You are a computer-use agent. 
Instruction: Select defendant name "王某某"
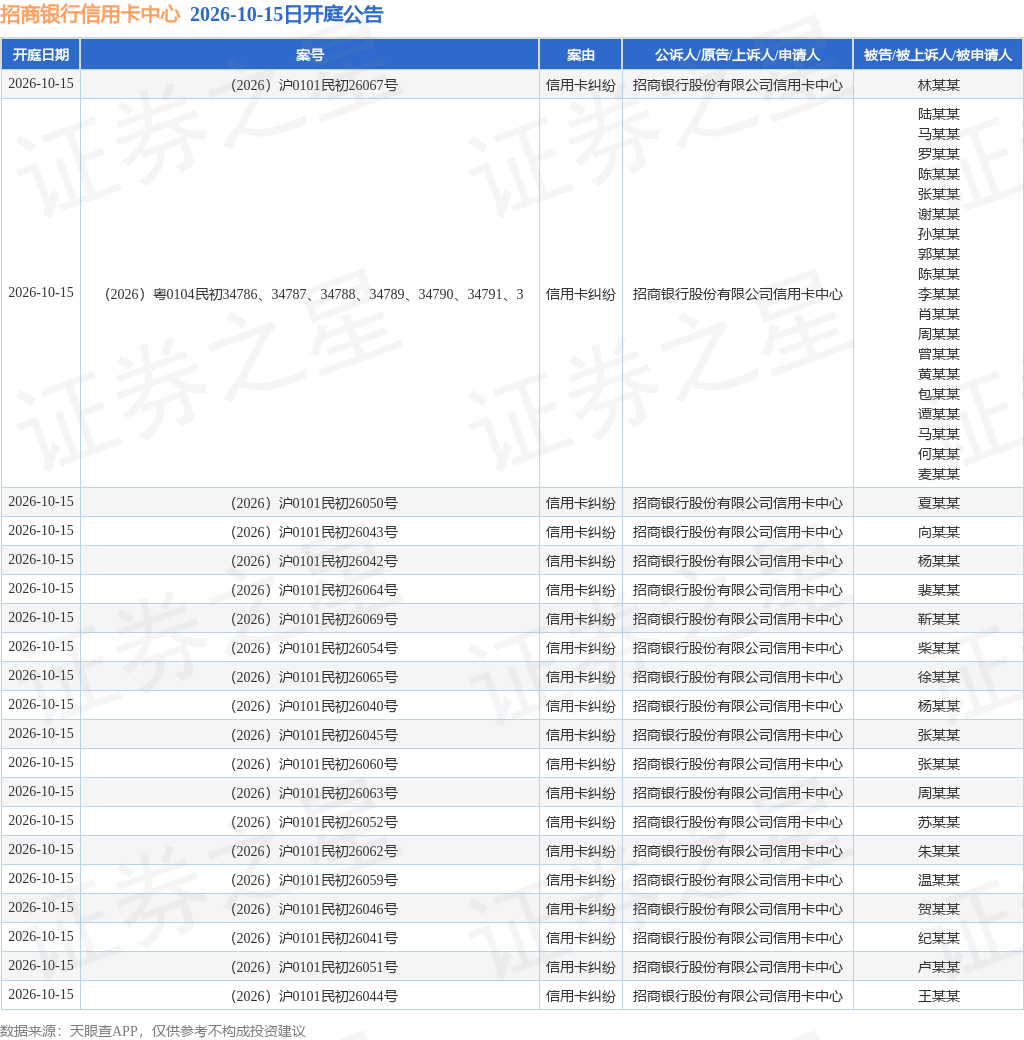click(x=938, y=996)
